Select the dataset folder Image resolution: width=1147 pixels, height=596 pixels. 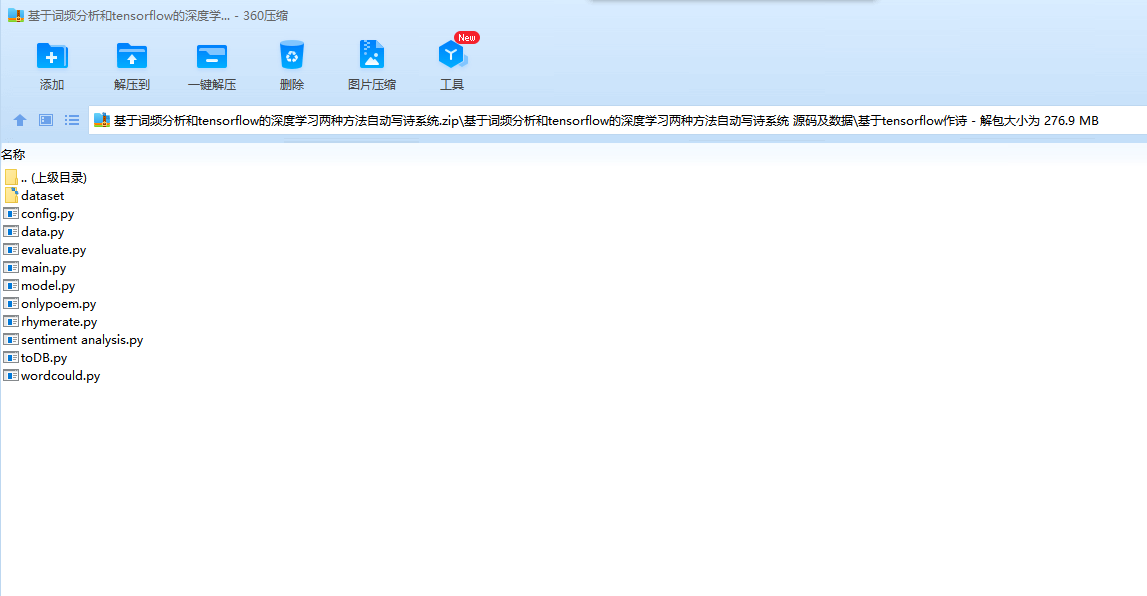click(34, 196)
